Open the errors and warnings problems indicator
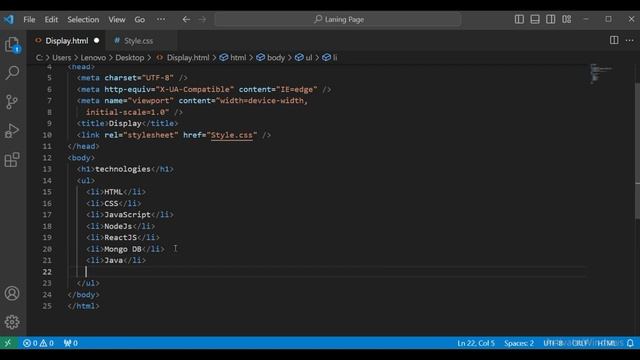 pos(38,343)
